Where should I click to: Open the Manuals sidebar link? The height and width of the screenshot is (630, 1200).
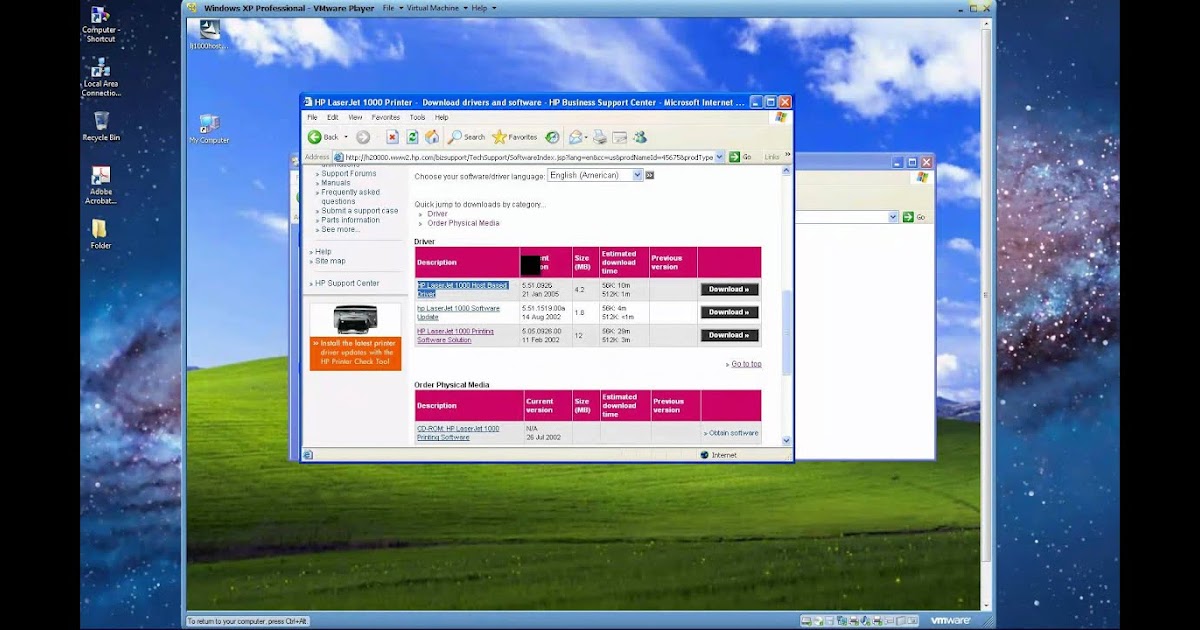(x=336, y=183)
